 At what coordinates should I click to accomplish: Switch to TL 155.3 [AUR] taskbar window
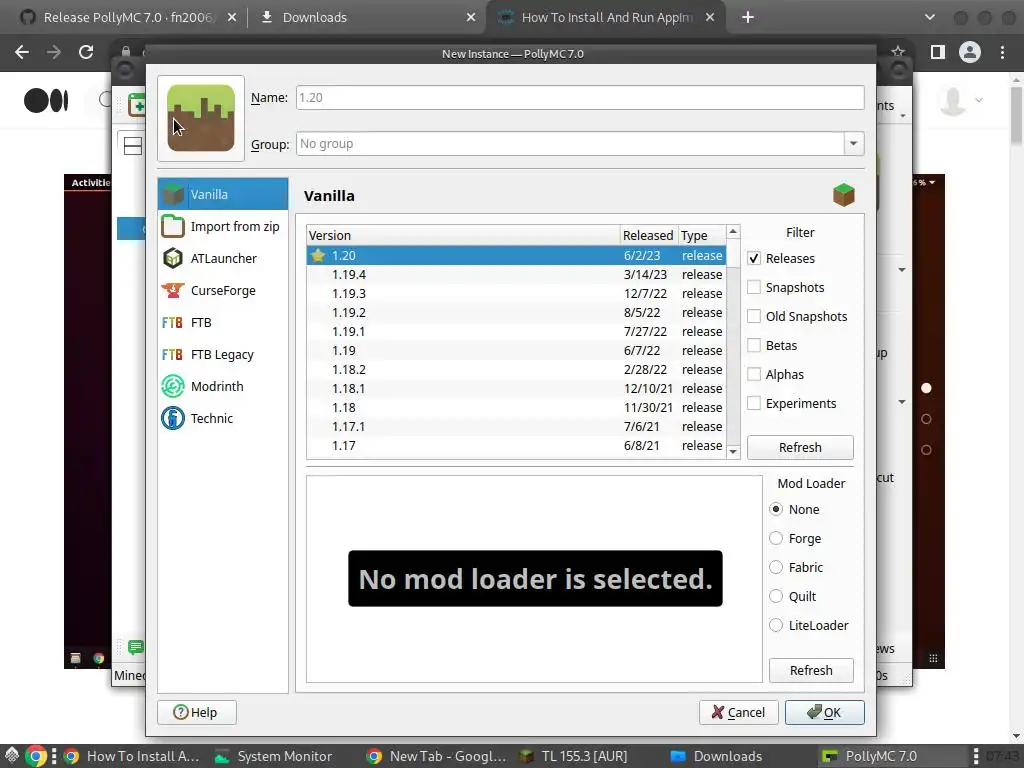[x=575, y=756]
